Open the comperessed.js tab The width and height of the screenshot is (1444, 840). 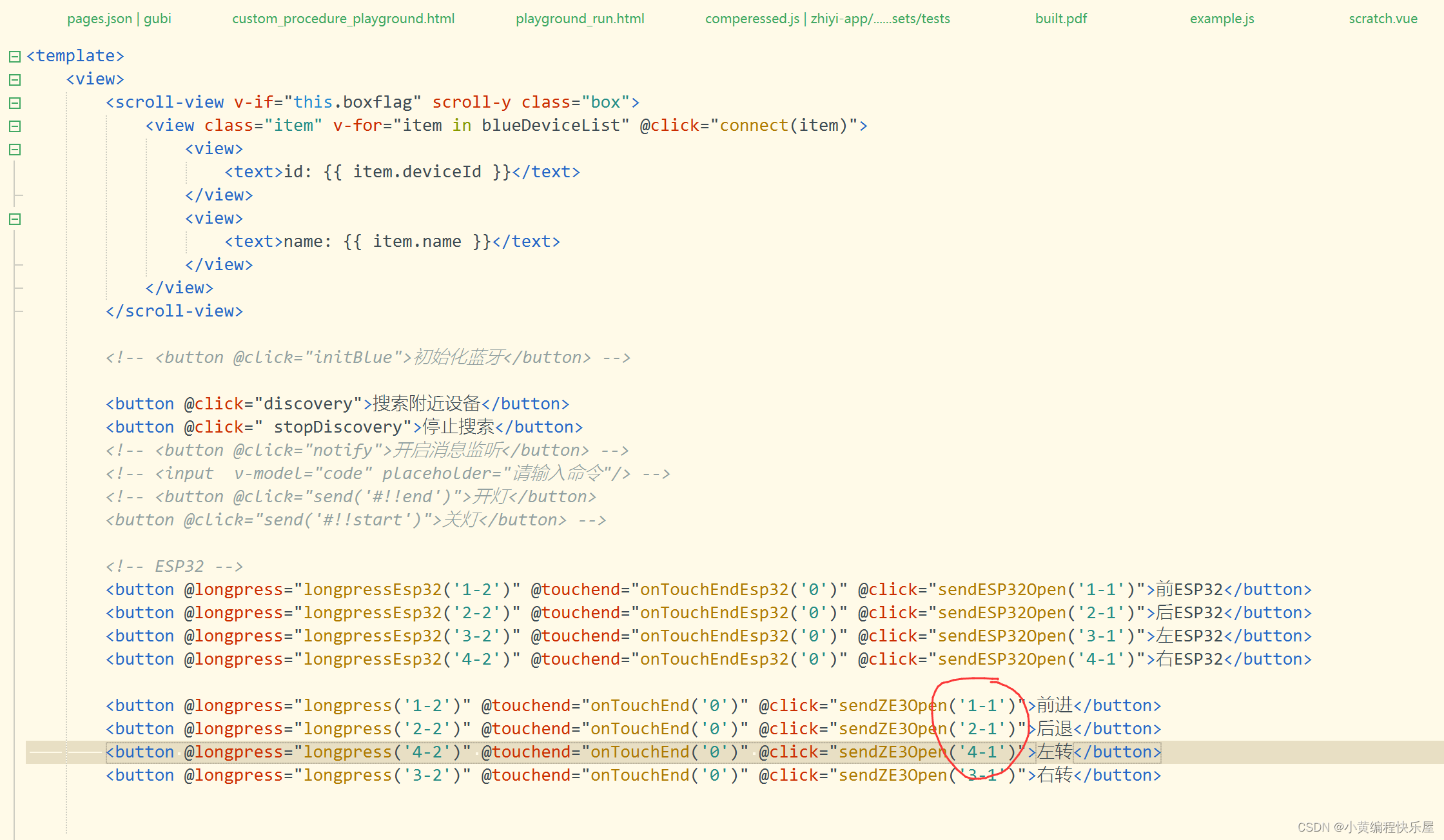(827, 19)
